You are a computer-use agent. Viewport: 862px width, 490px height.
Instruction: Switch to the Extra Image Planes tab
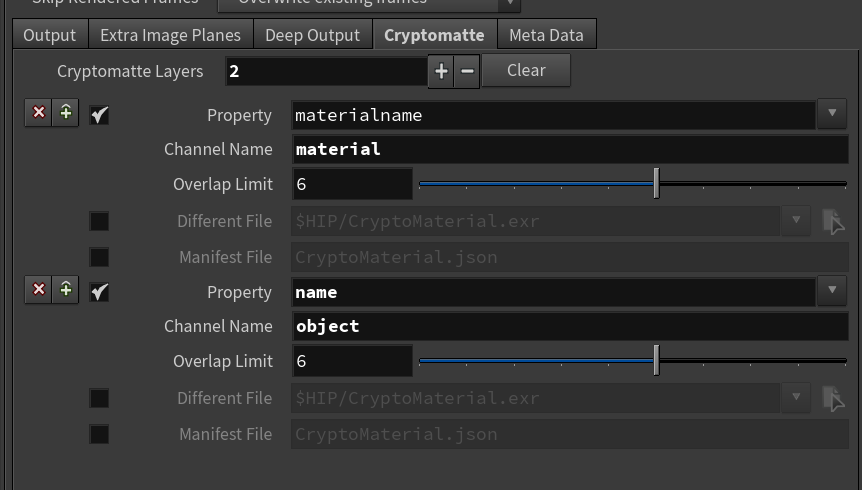(170, 35)
